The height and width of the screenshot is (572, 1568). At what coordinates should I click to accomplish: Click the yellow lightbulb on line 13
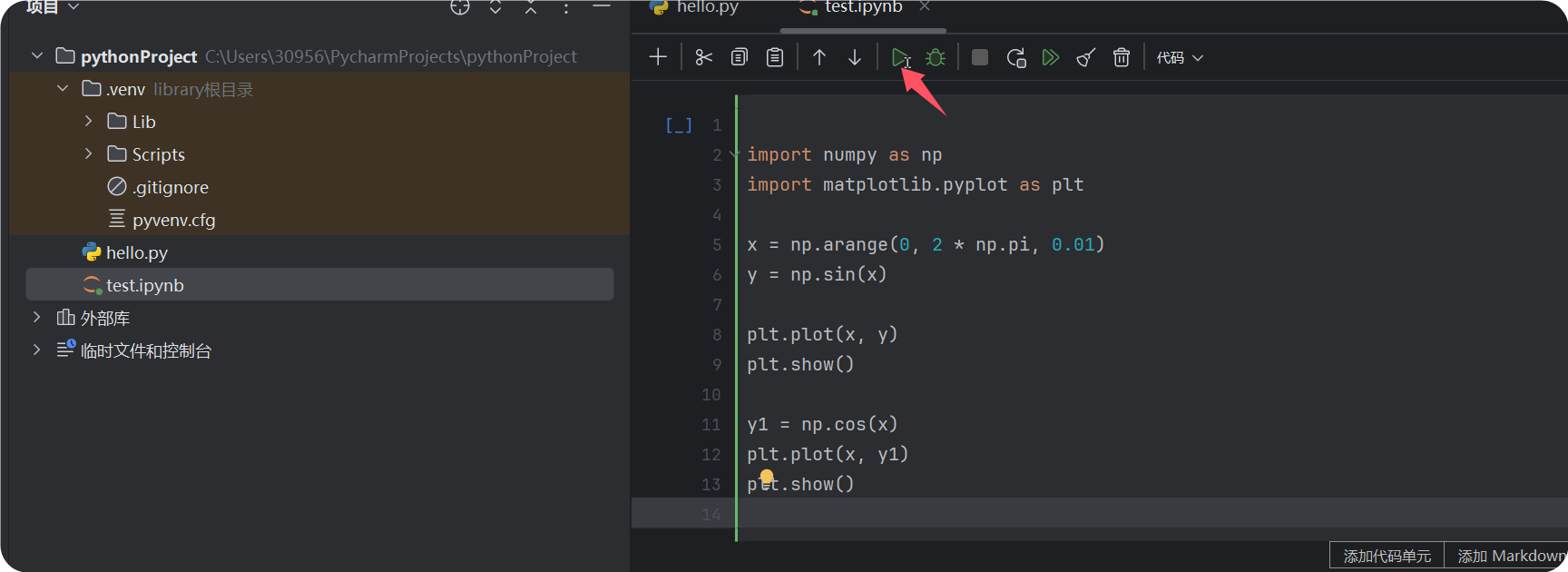coord(767,477)
